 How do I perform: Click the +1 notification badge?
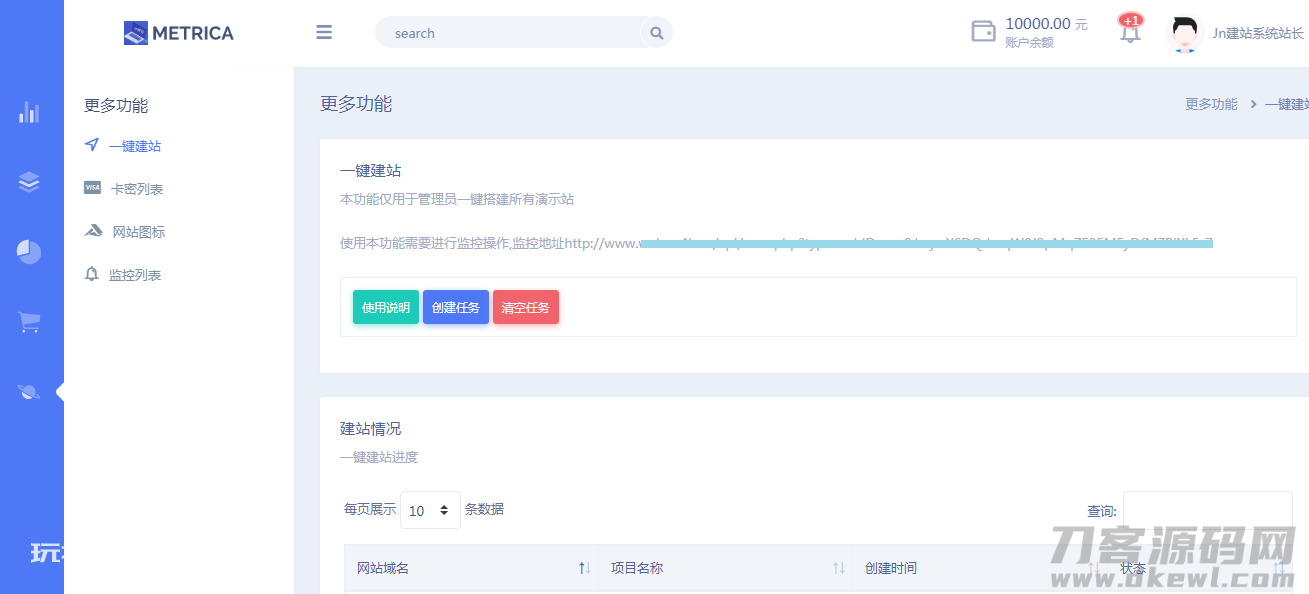pyautogui.click(x=1131, y=20)
